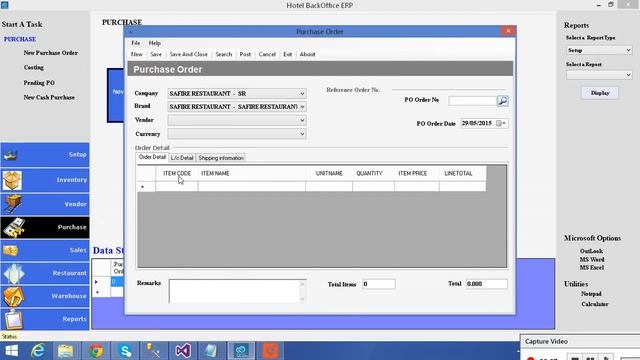
Task: Open the PO Order Date calendar picker
Action: pos(501,123)
